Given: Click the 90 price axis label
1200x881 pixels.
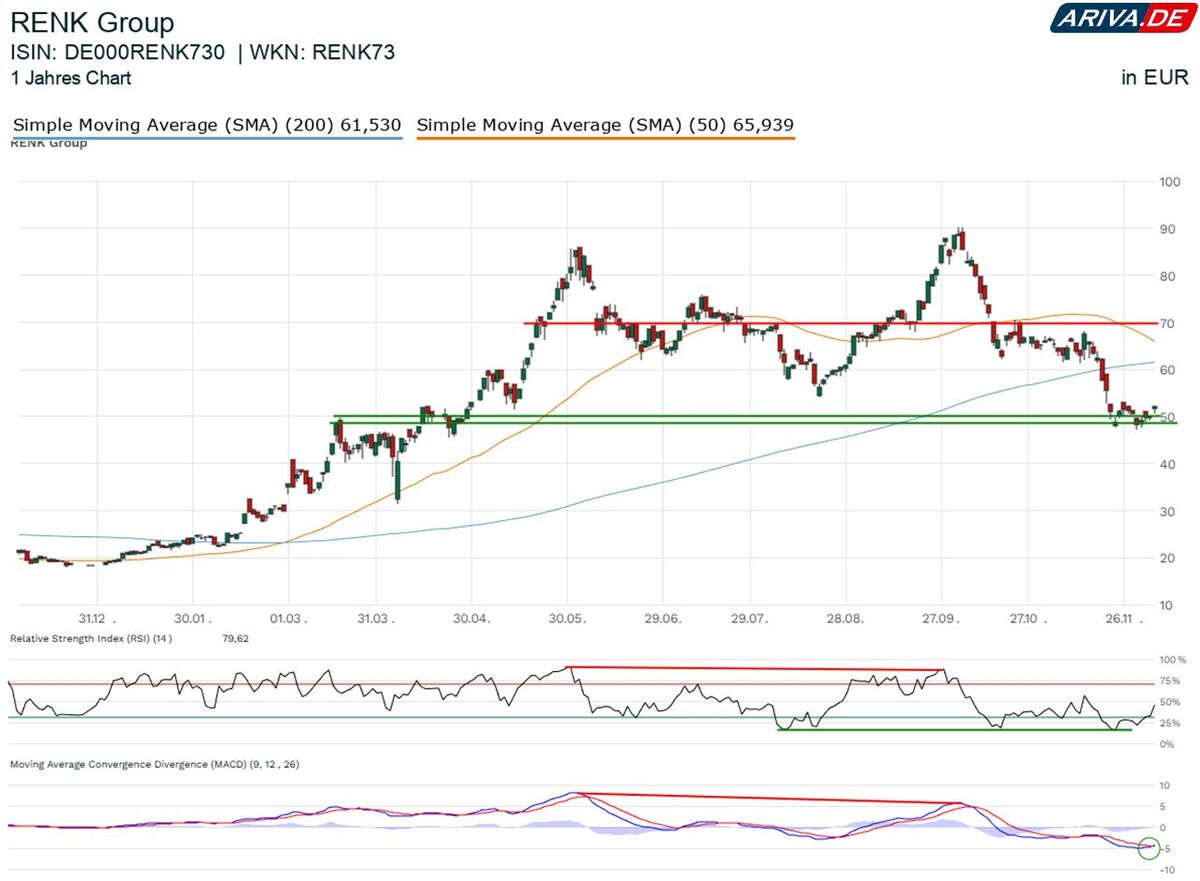Looking at the screenshot, I should click(1166, 229).
